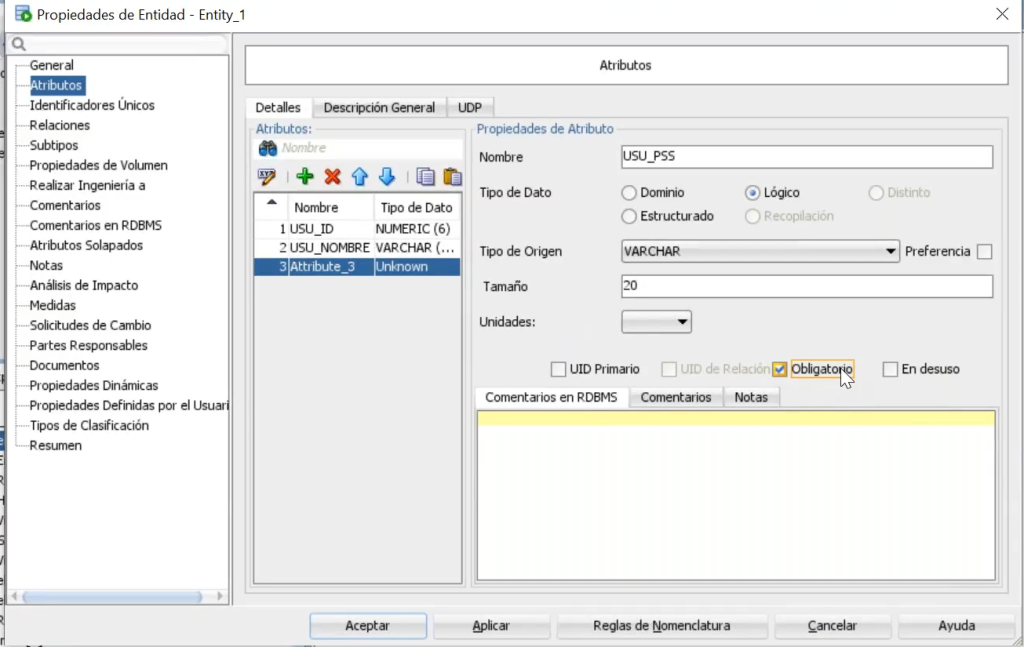Screen dimensions: 1024x647
Task: Select the Dominio radio button
Action: pyautogui.click(x=629, y=193)
